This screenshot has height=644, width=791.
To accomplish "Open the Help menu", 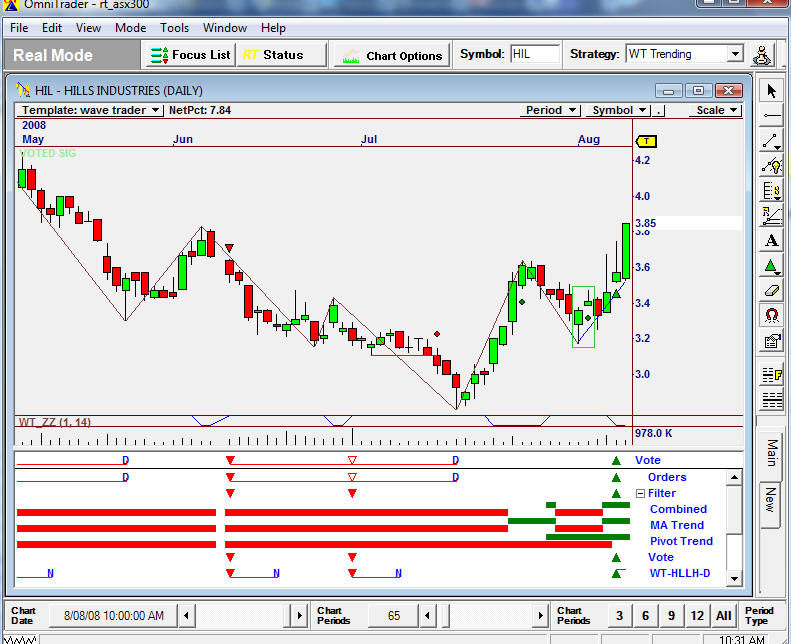I will pyautogui.click(x=273, y=28).
